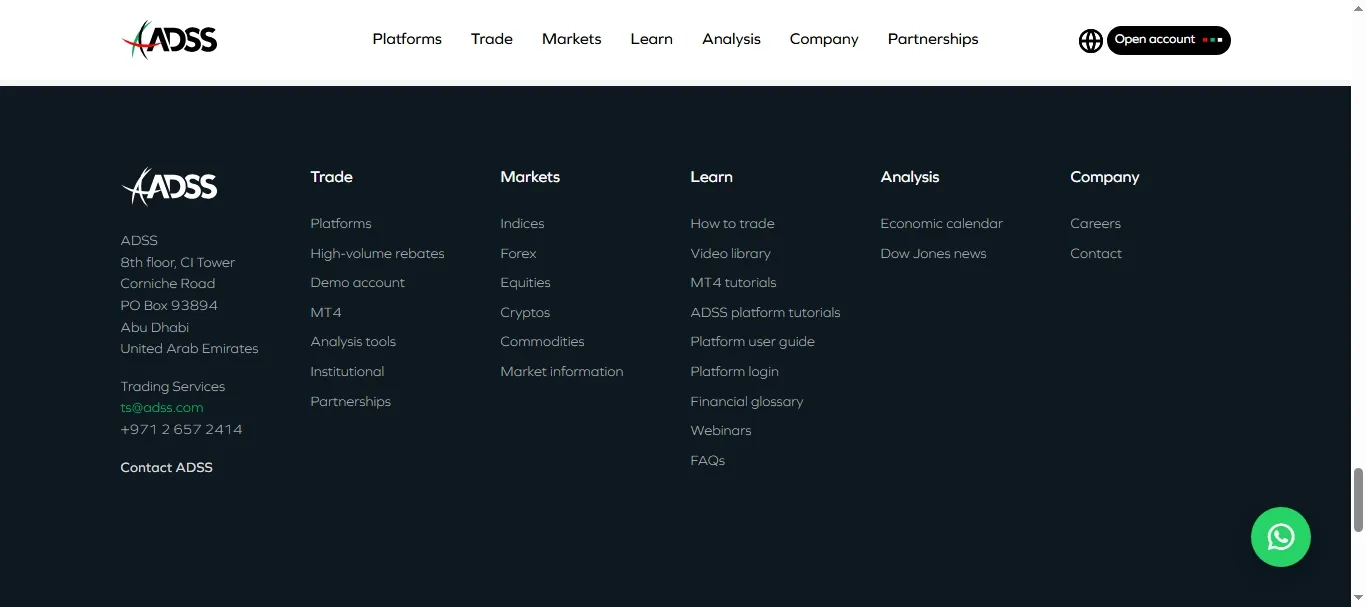Open the language globe selector
The width and height of the screenshot is (1366, 607).
[x=1091, y=40]
